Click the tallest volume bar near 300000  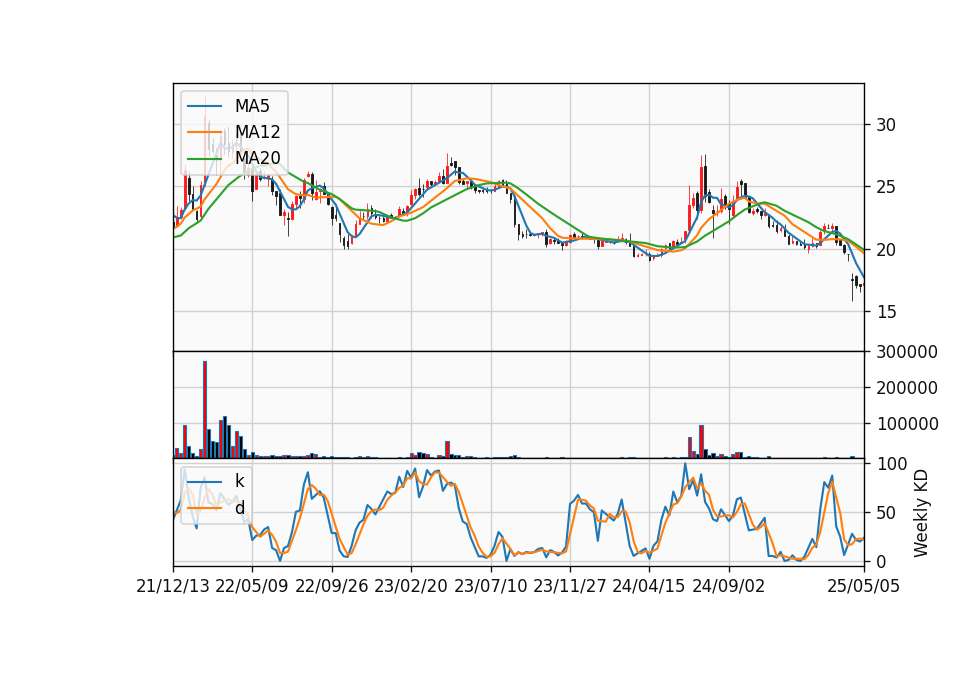pyautogui.click(x=205, y=410)
